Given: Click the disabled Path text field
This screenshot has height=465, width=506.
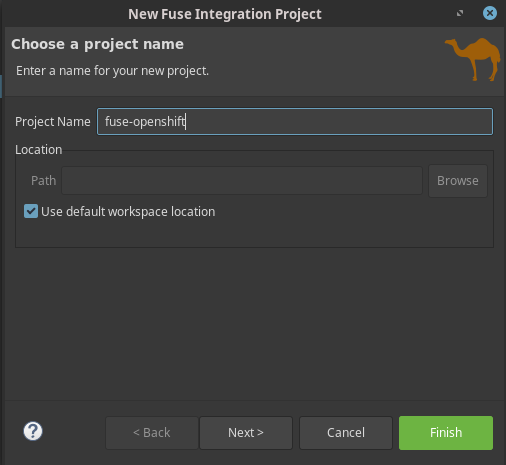Looking at the screenshot, I should click(242, 181).
